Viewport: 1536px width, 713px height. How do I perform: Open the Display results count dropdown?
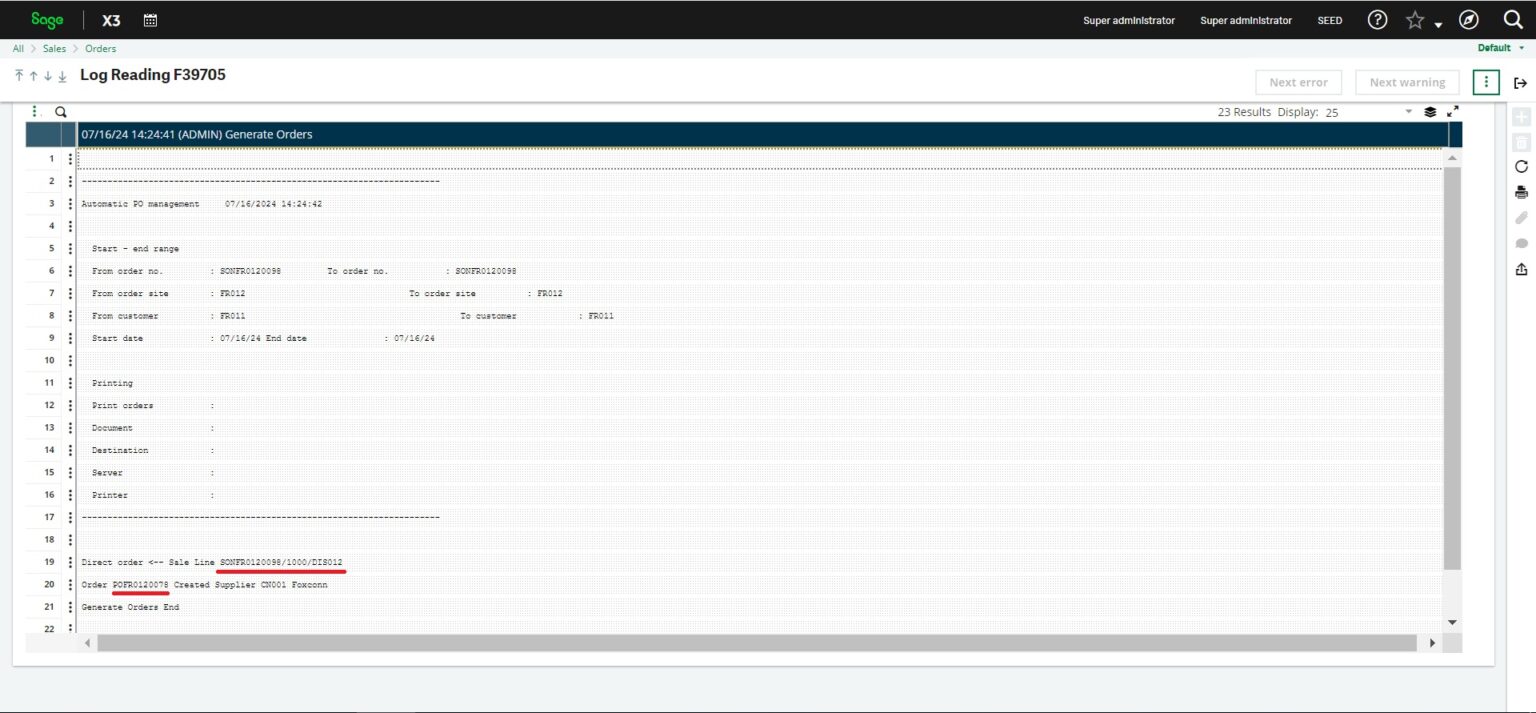click(1408, 111)
